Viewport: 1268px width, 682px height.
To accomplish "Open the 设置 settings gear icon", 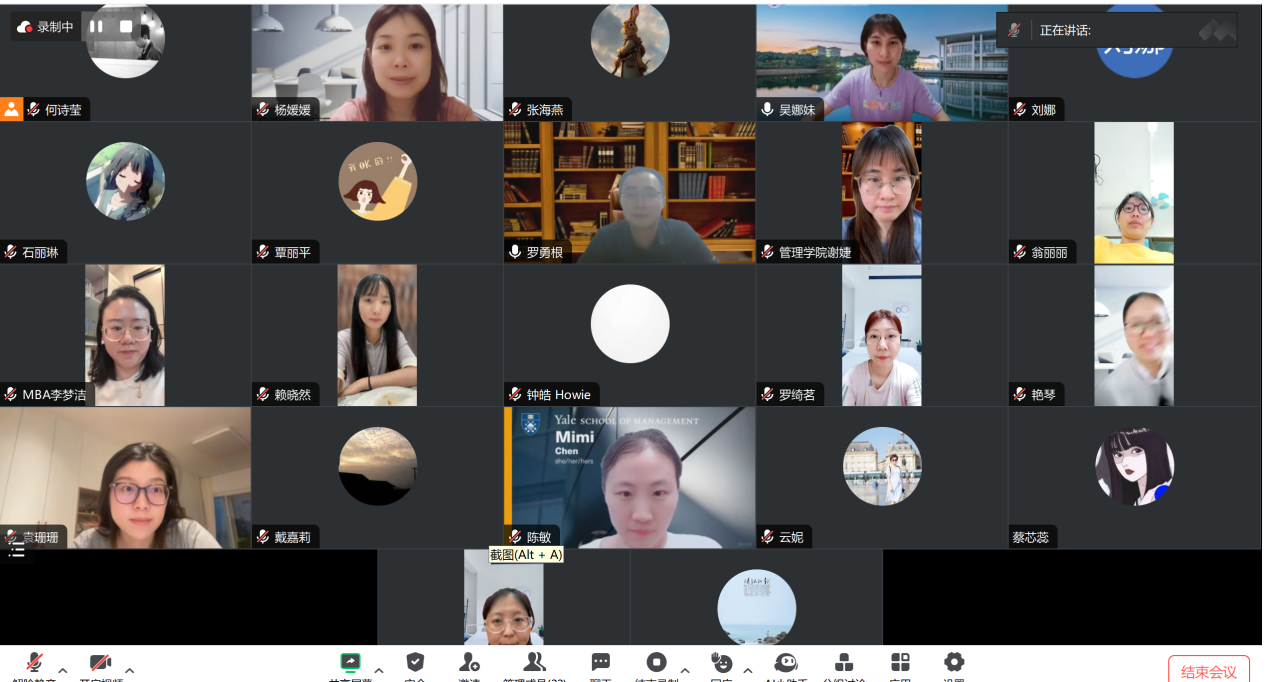I will tap(954, 662).
